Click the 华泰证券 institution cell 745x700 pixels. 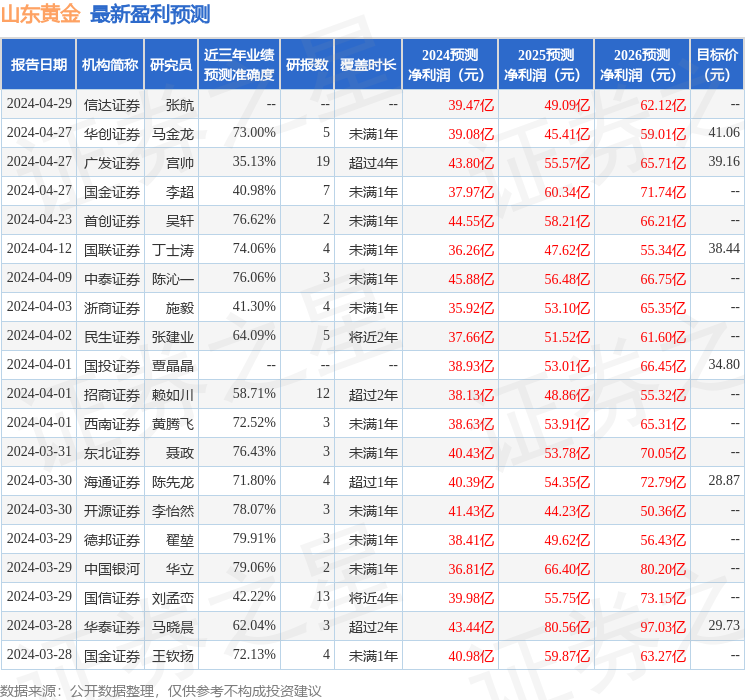[112, 627]
